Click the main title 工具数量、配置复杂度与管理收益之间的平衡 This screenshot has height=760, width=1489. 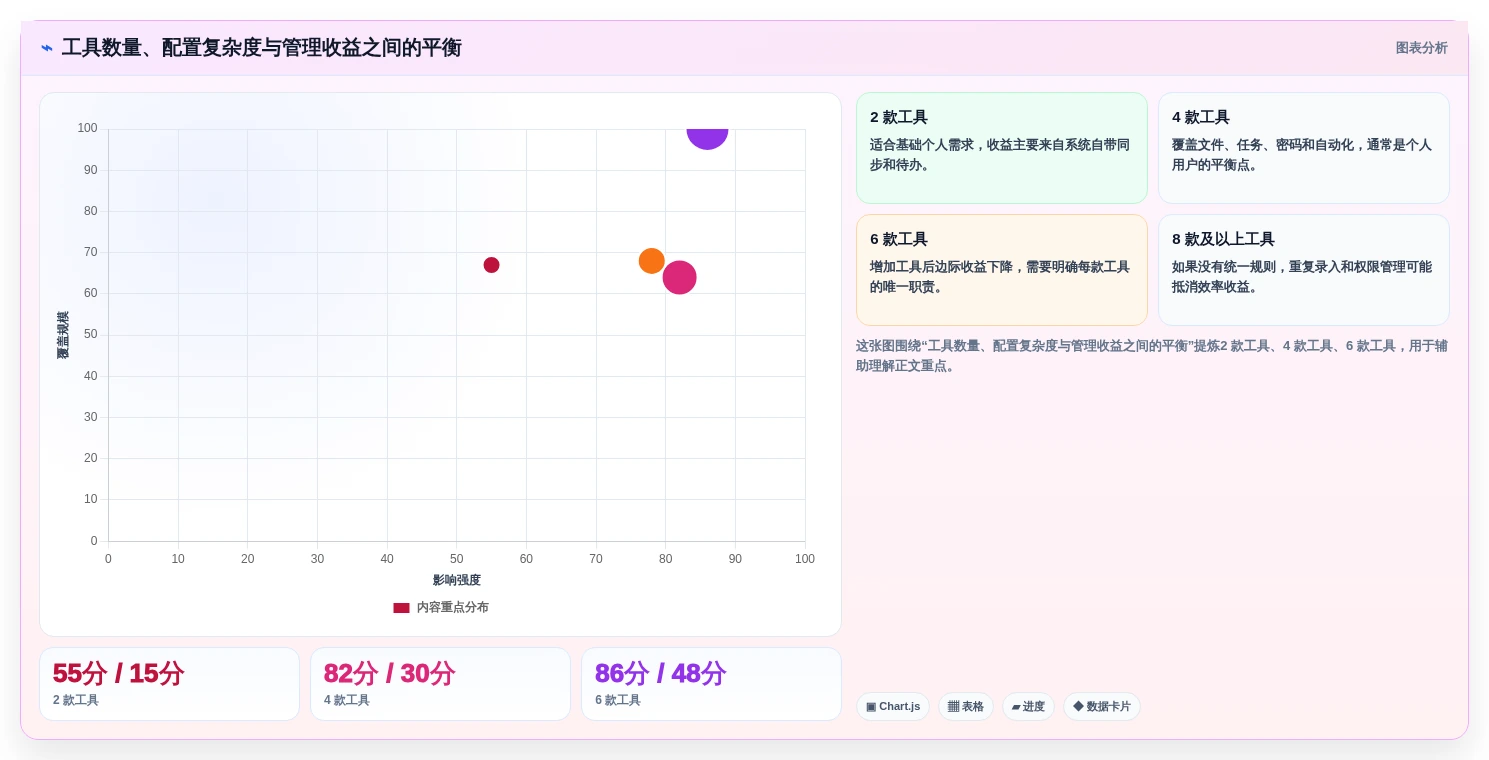click(262, 48)
